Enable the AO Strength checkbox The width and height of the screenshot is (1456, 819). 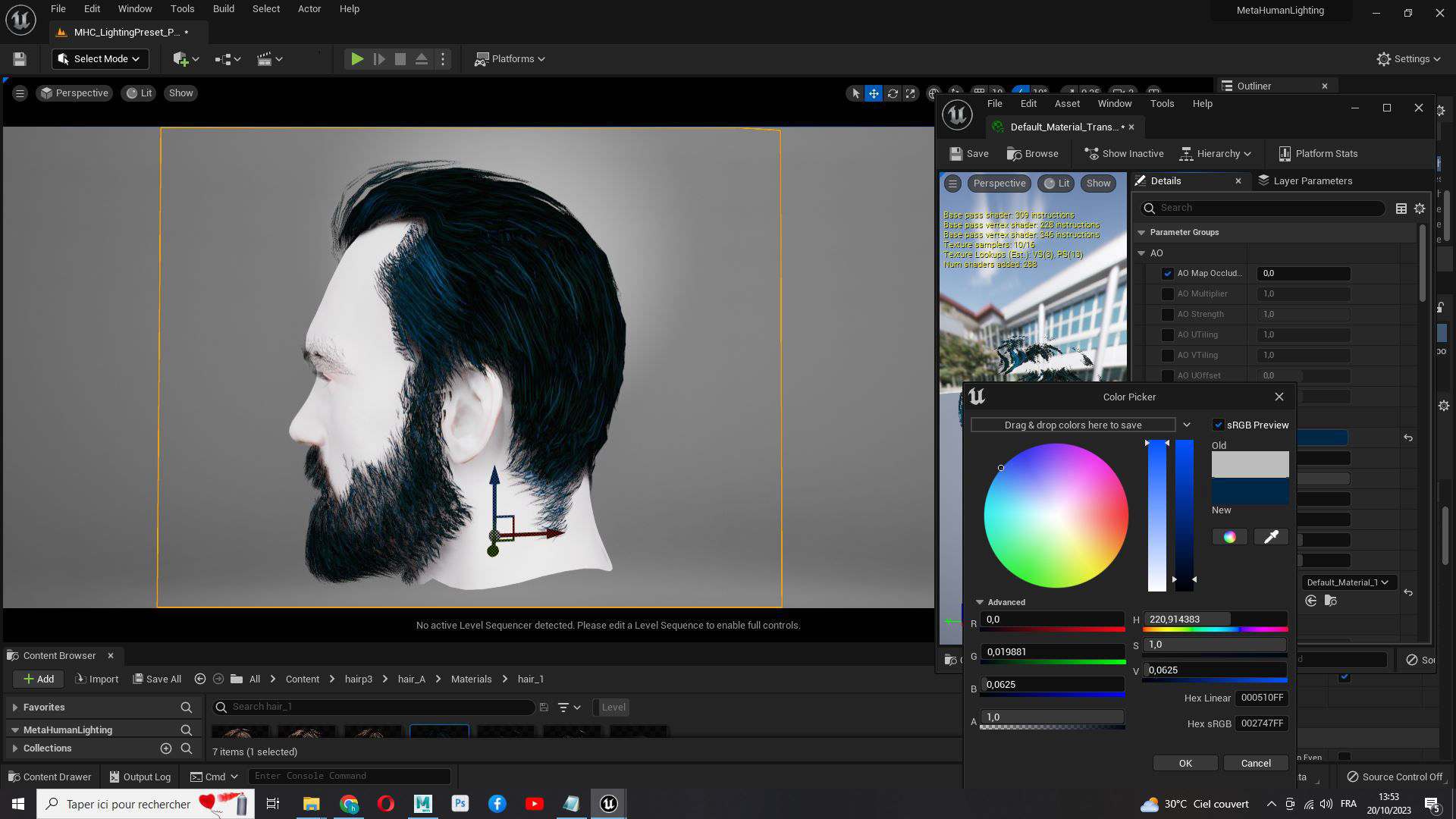point(1168,315)
